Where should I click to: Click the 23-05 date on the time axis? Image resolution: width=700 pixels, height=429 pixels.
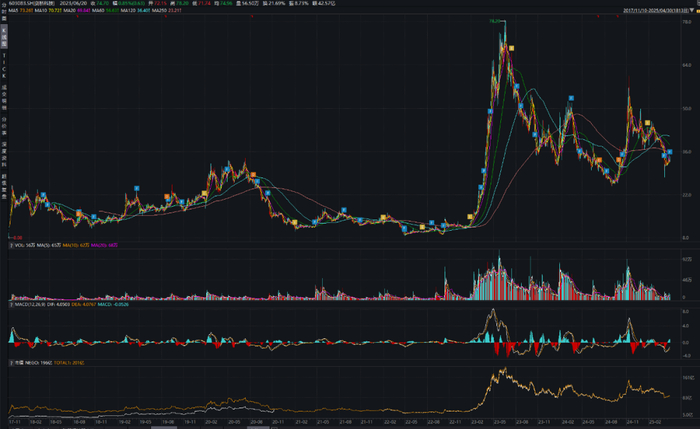click(500, 421)
